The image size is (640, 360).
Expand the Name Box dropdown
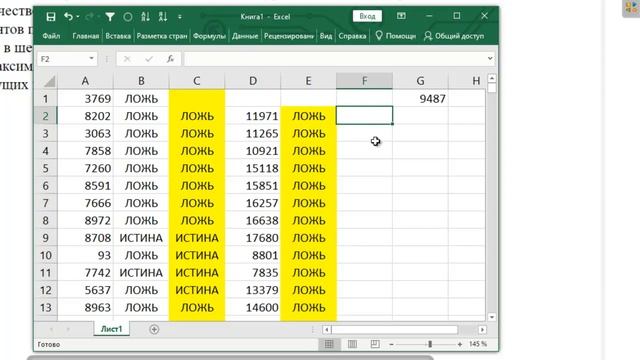91,59
